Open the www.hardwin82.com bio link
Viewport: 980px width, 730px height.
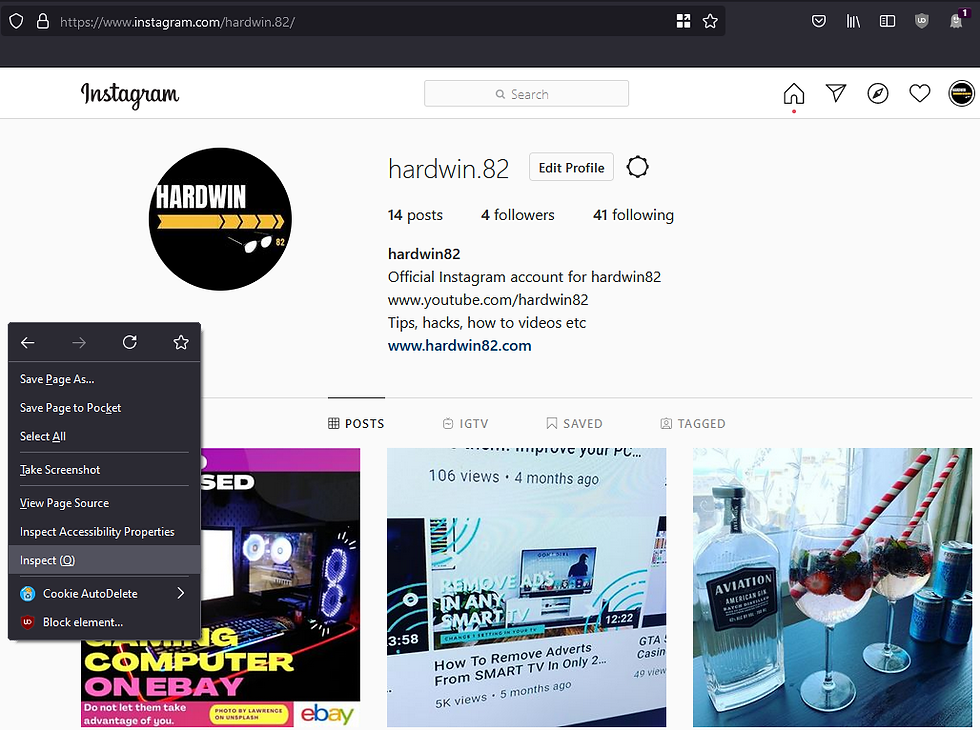(459, 346)
